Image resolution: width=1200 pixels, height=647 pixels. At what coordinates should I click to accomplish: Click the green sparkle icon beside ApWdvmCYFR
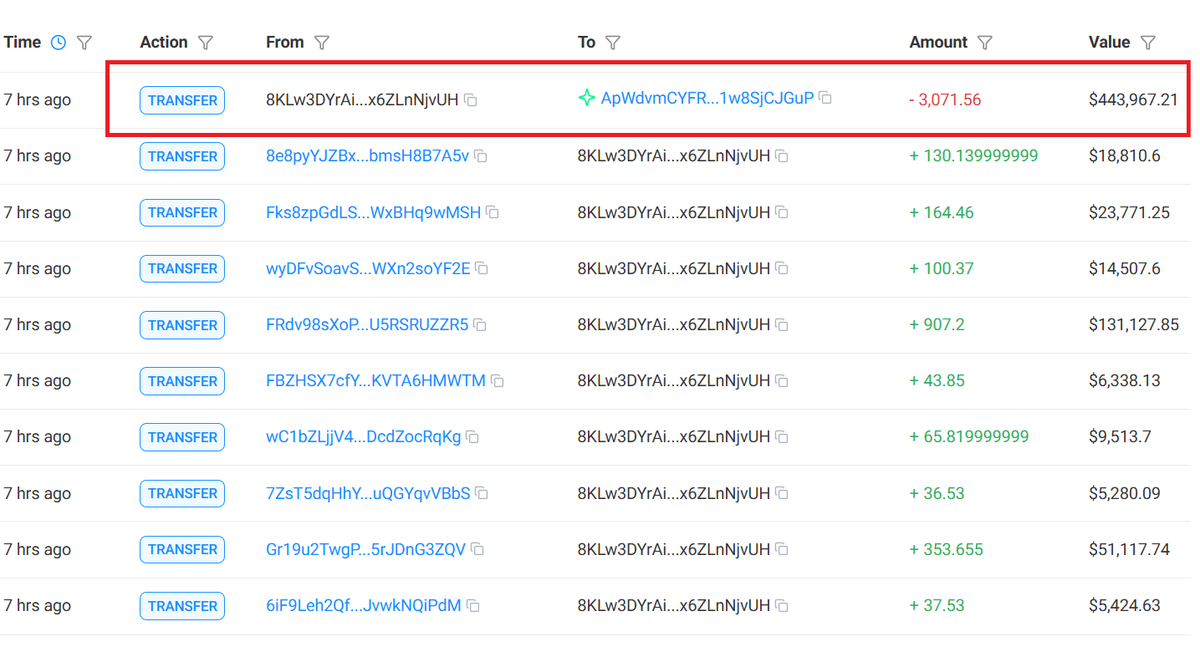click(587, 98)
